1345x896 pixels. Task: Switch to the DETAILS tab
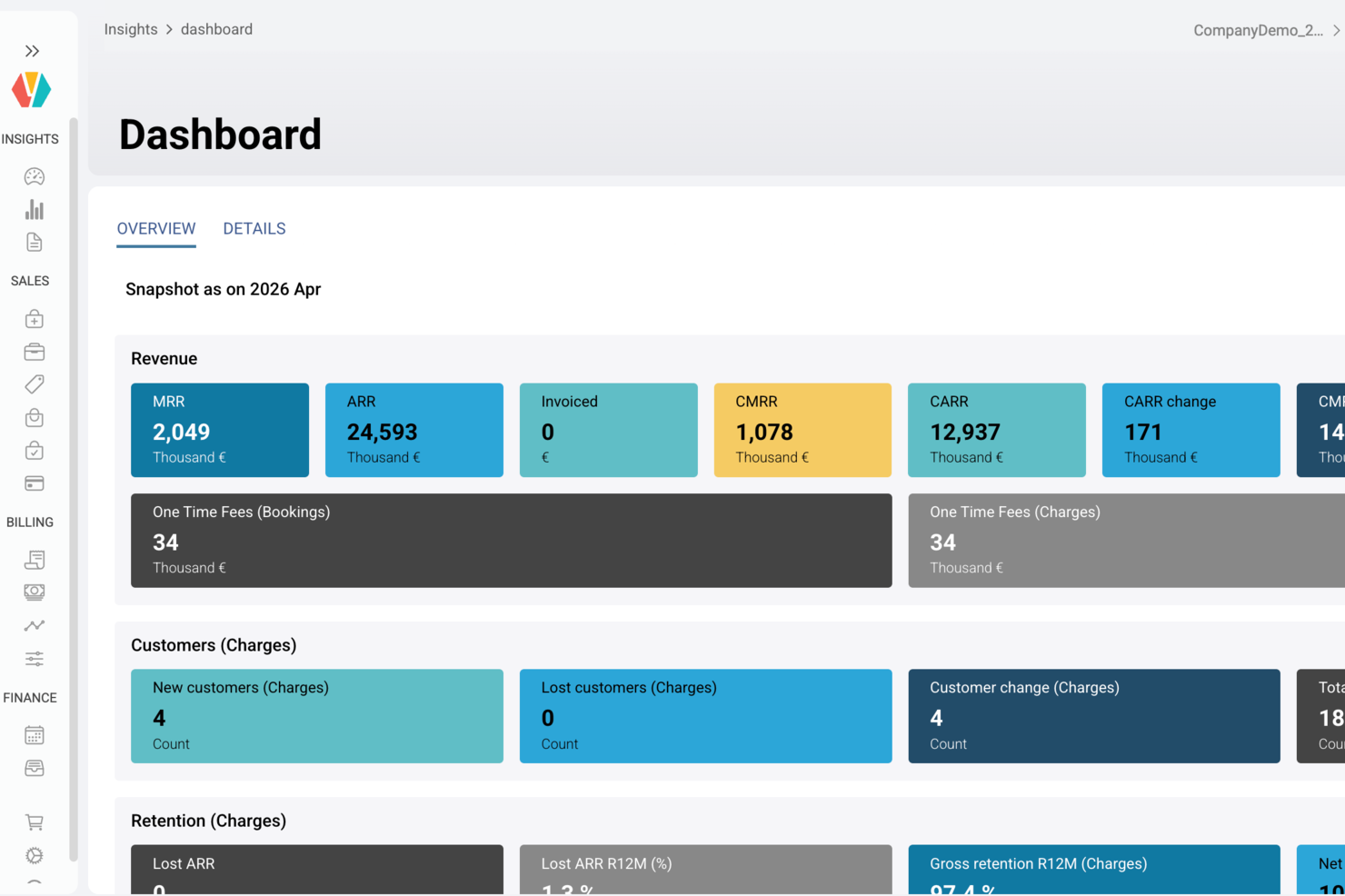click(x=254, y=229)
